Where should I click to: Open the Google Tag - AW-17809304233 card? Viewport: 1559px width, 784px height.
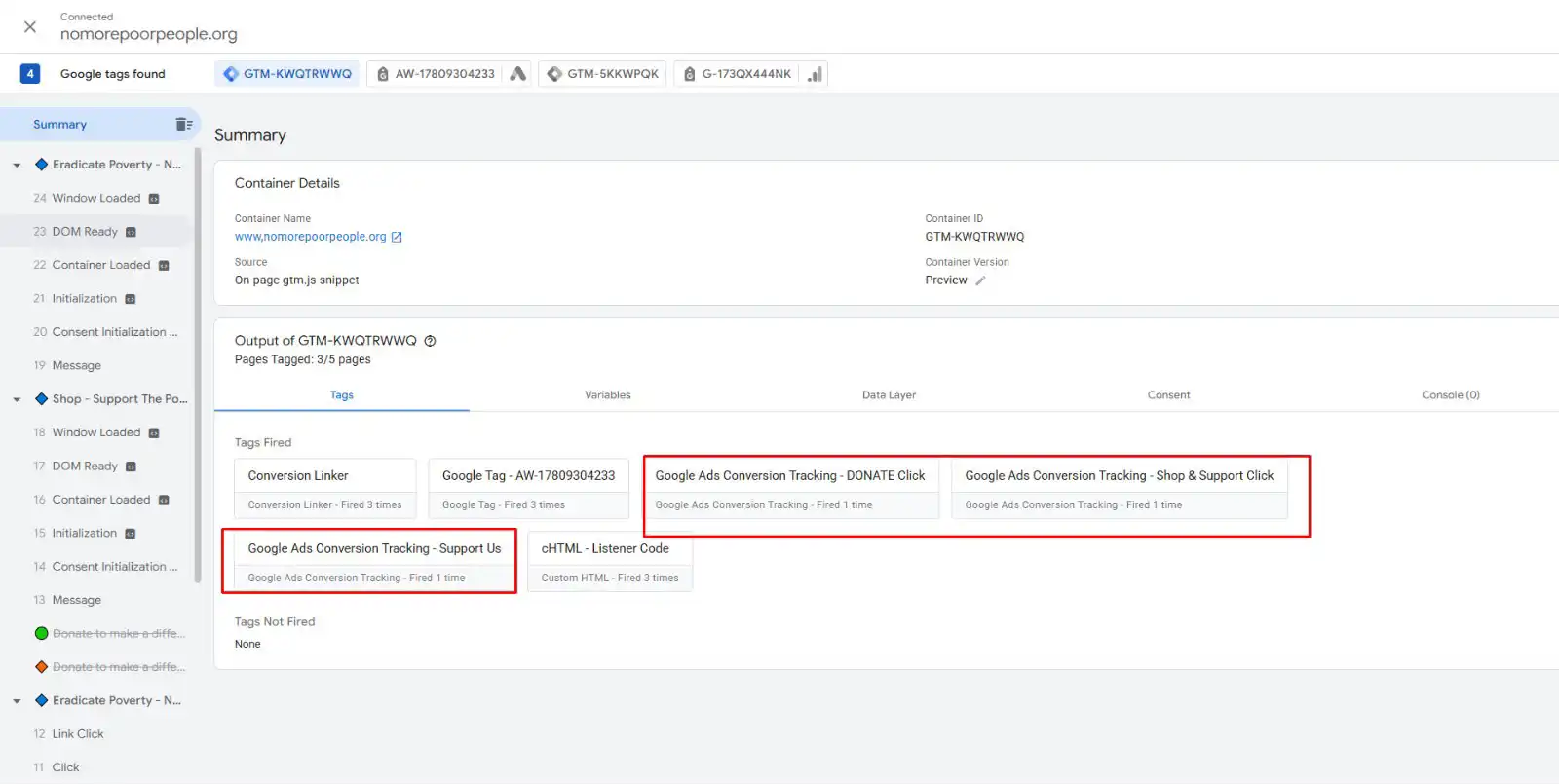[x=529, y=489]
